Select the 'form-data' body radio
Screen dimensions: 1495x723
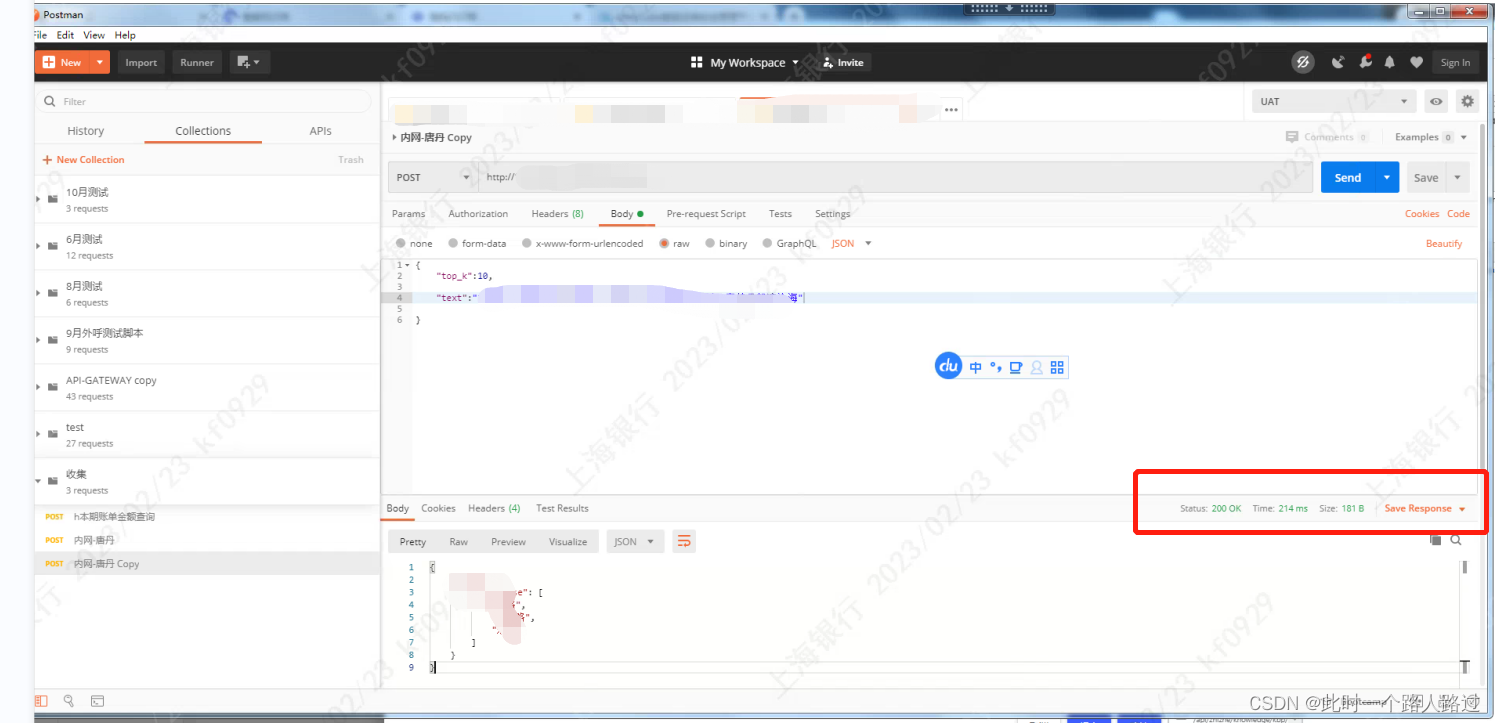click(x=453, y=243)
